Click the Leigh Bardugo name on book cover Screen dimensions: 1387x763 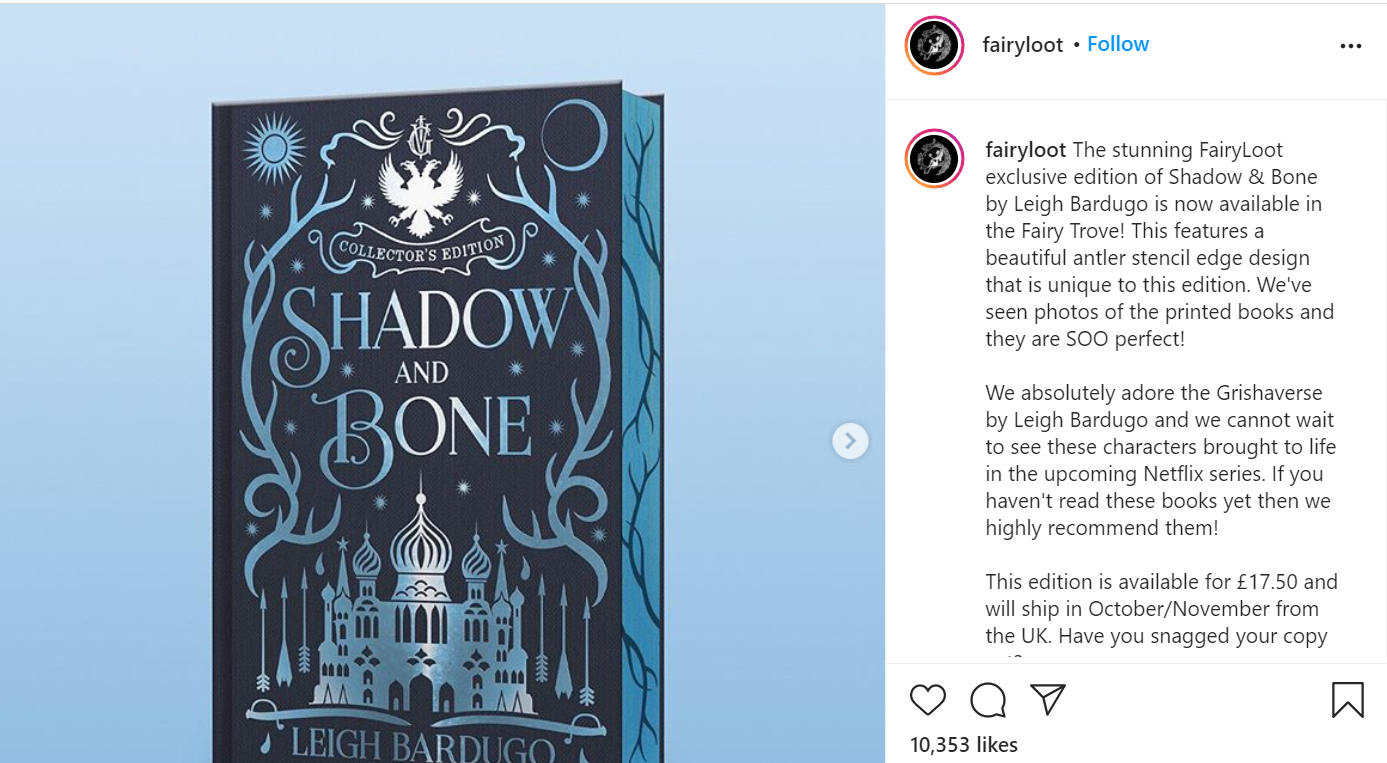[421, 747]
